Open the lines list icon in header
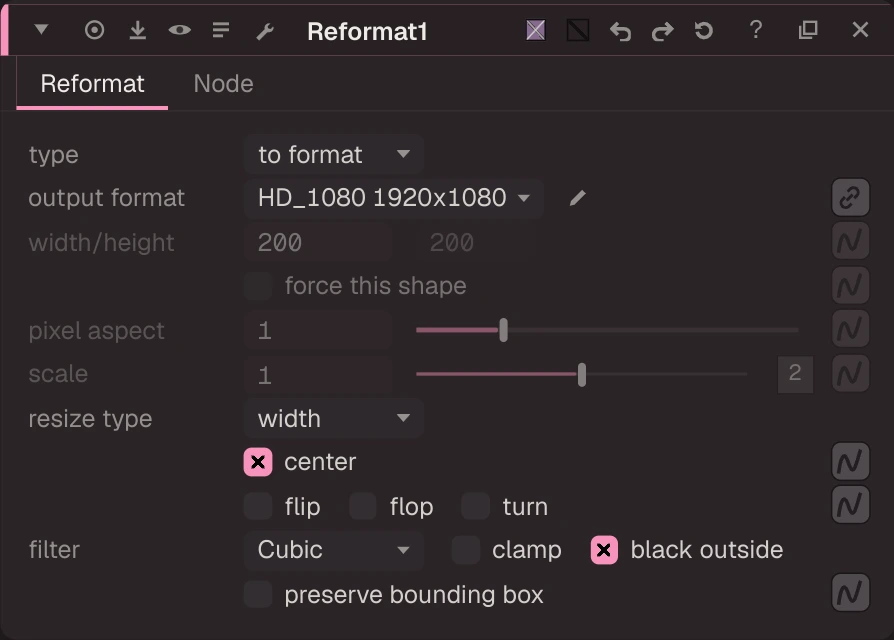The image size is (894, 640). point(221,30)
